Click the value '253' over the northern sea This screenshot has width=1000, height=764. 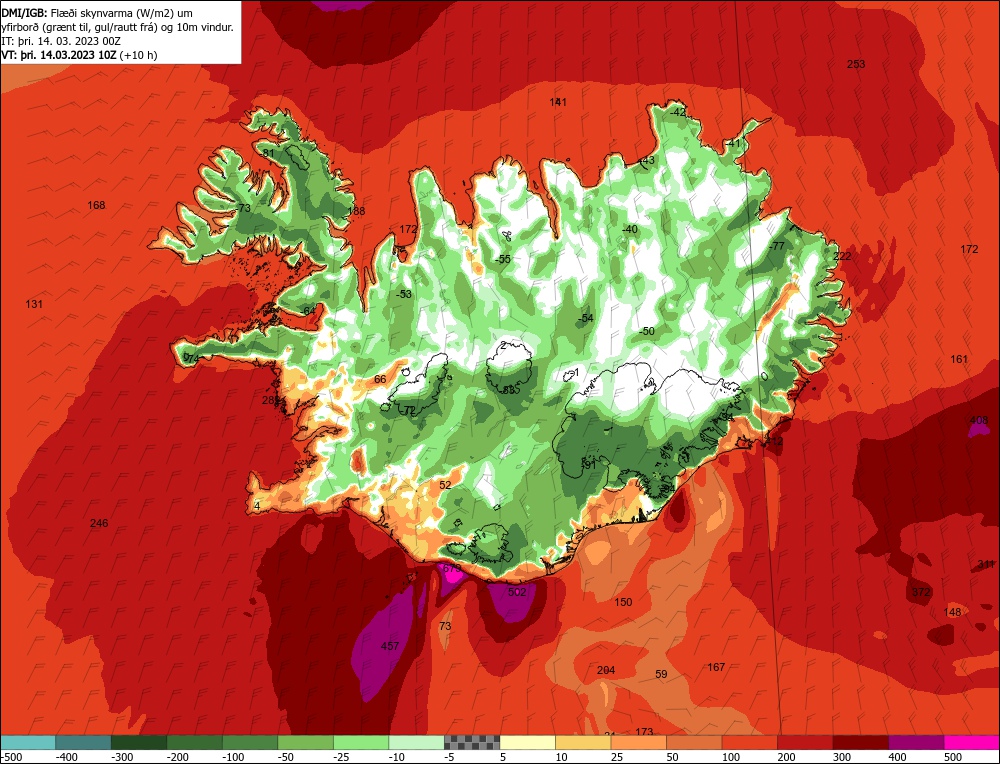[856, 64]
